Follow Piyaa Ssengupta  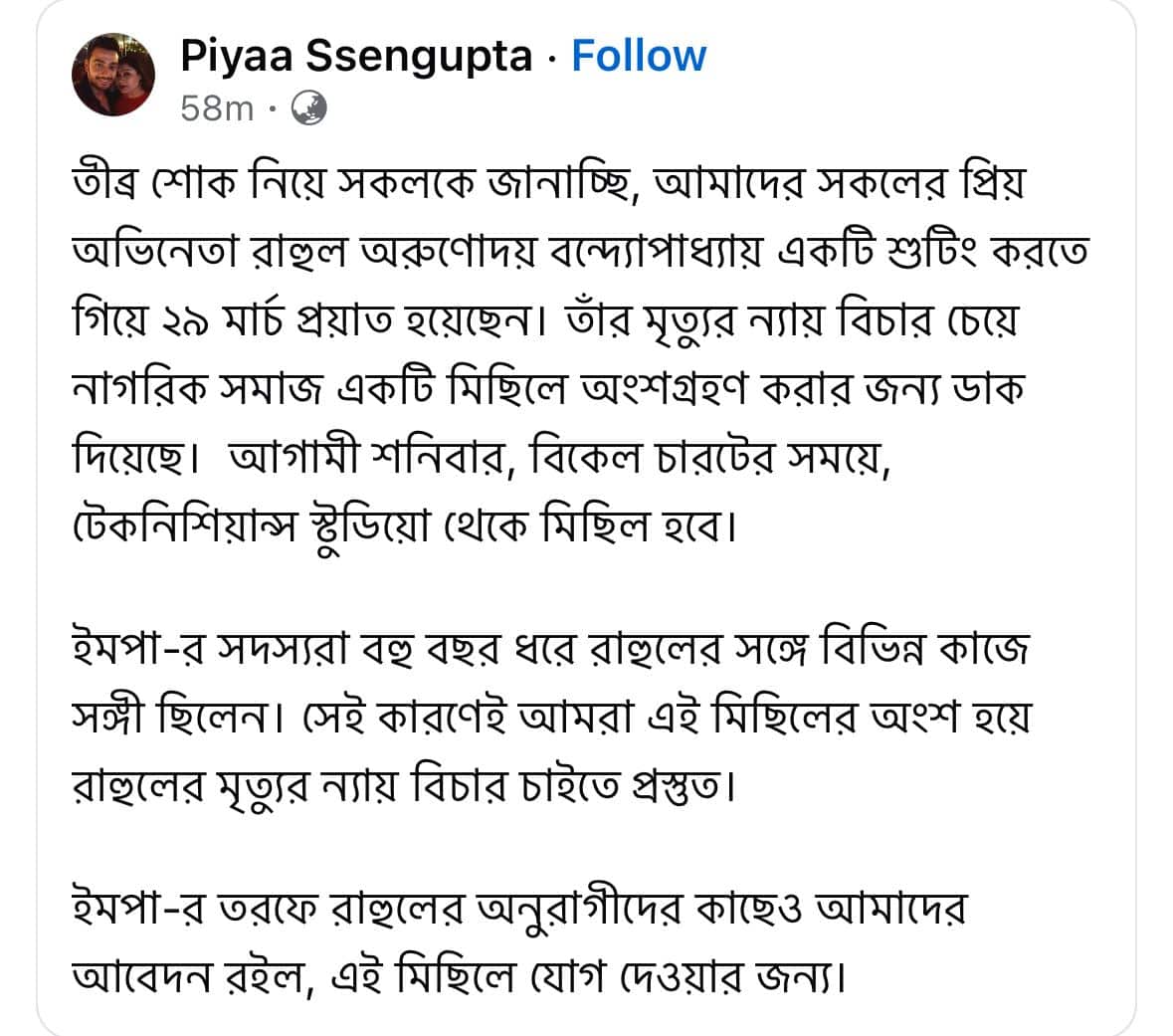pos(638,56)
